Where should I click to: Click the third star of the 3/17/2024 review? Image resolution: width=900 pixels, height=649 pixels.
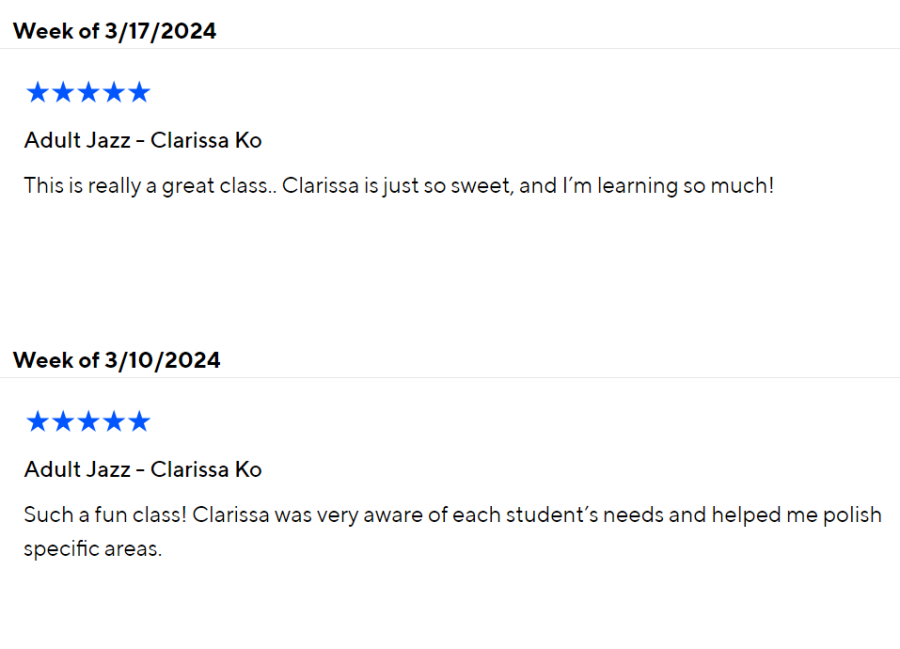click(x=88, y=93)
